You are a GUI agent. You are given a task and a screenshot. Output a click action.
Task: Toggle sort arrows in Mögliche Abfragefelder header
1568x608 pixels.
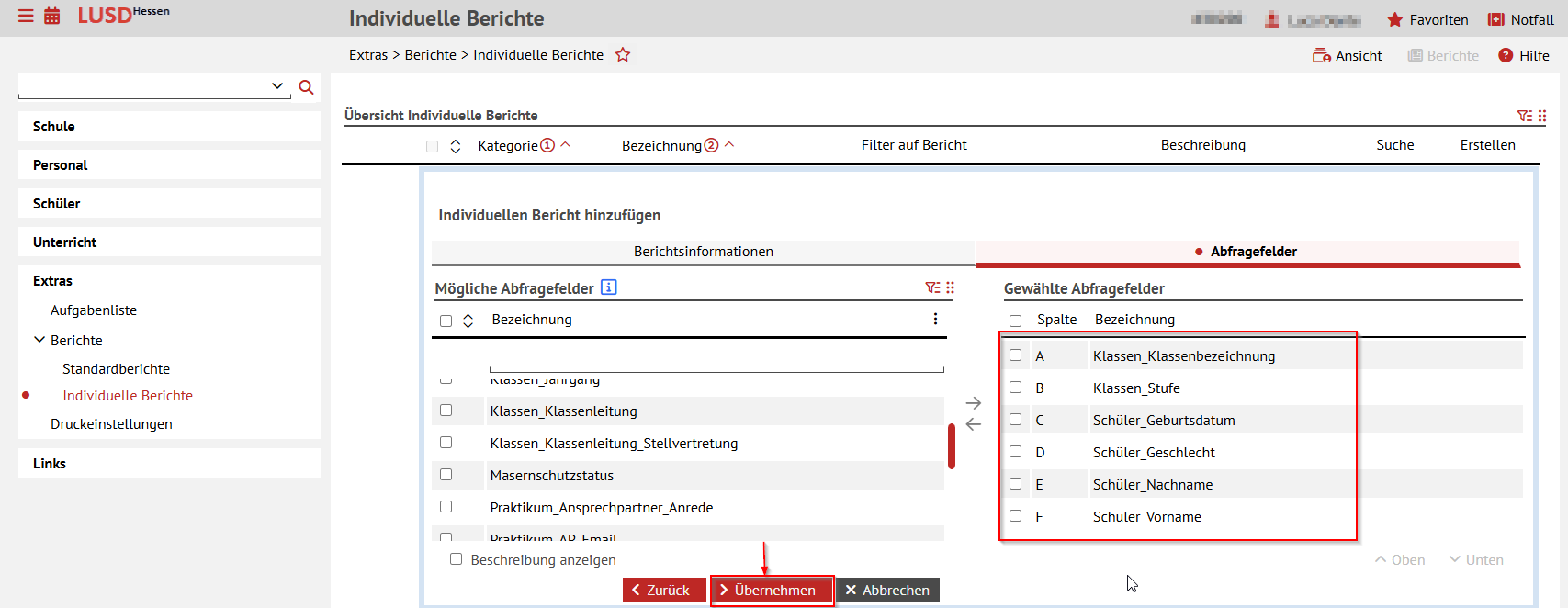click(x=468, y=321)
